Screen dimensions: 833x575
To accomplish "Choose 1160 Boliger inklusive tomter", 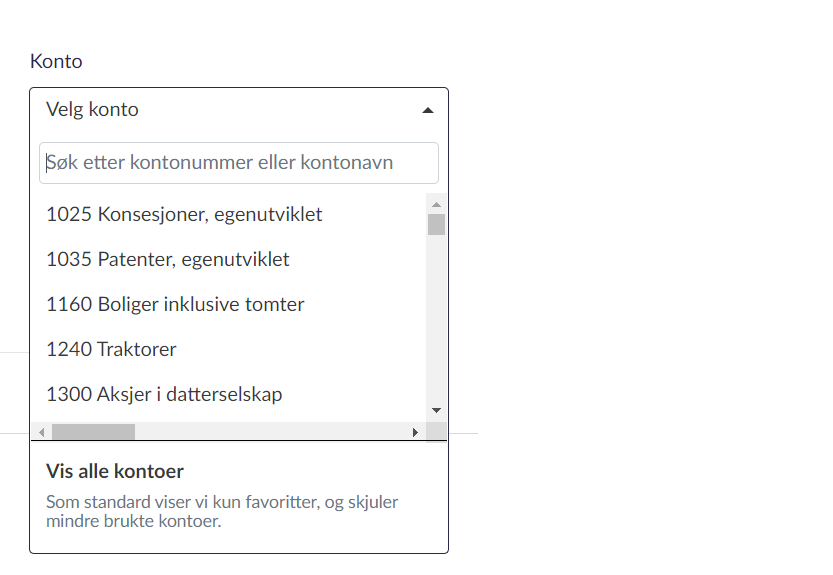I will click(x=175, y=304).
